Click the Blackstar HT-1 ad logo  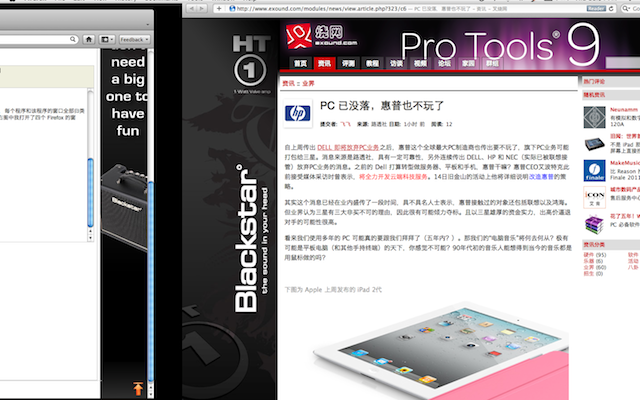tap(251, 64)
